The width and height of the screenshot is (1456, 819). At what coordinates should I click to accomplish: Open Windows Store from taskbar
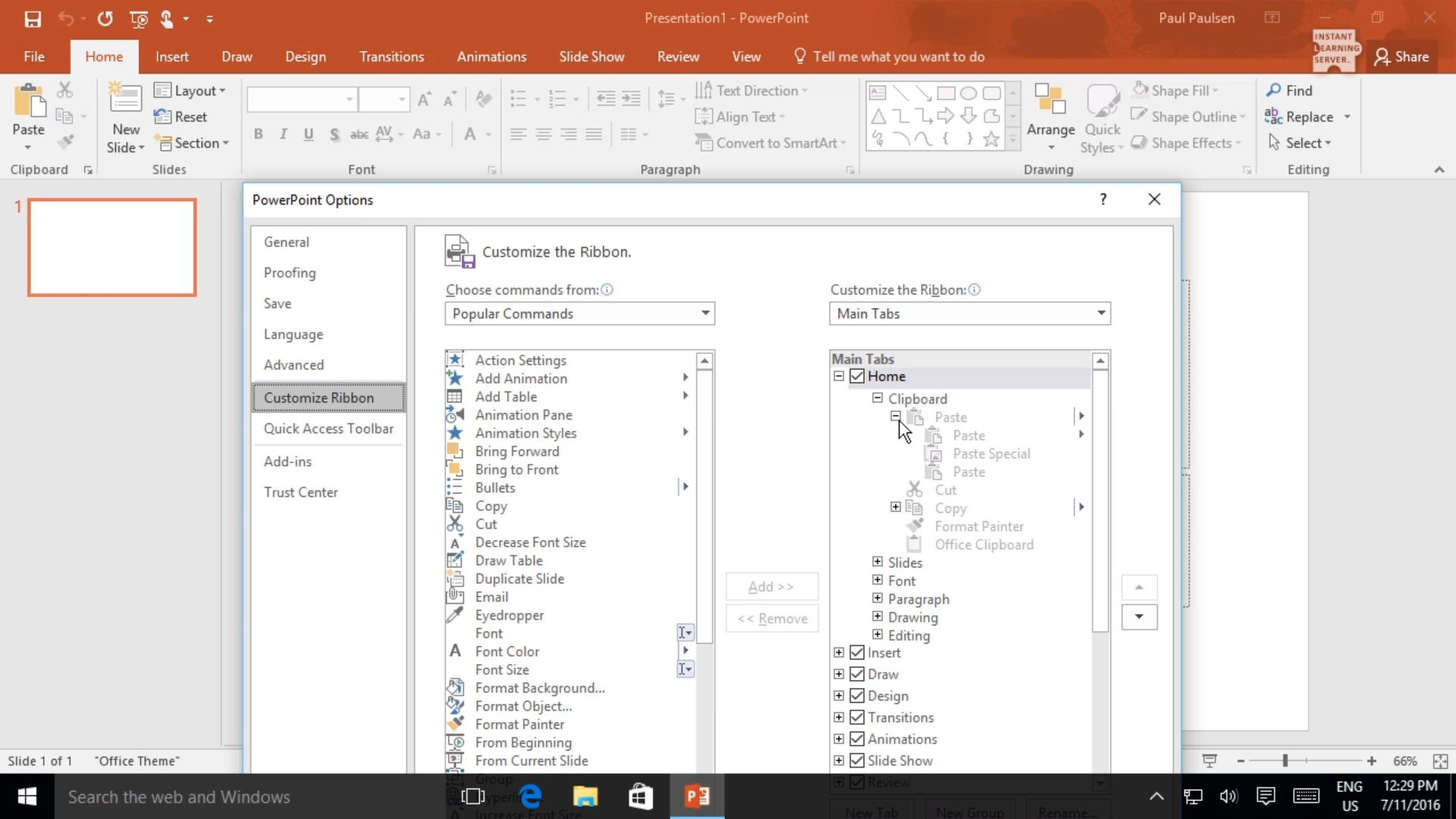pyautogui.click(x=641, y=796)
